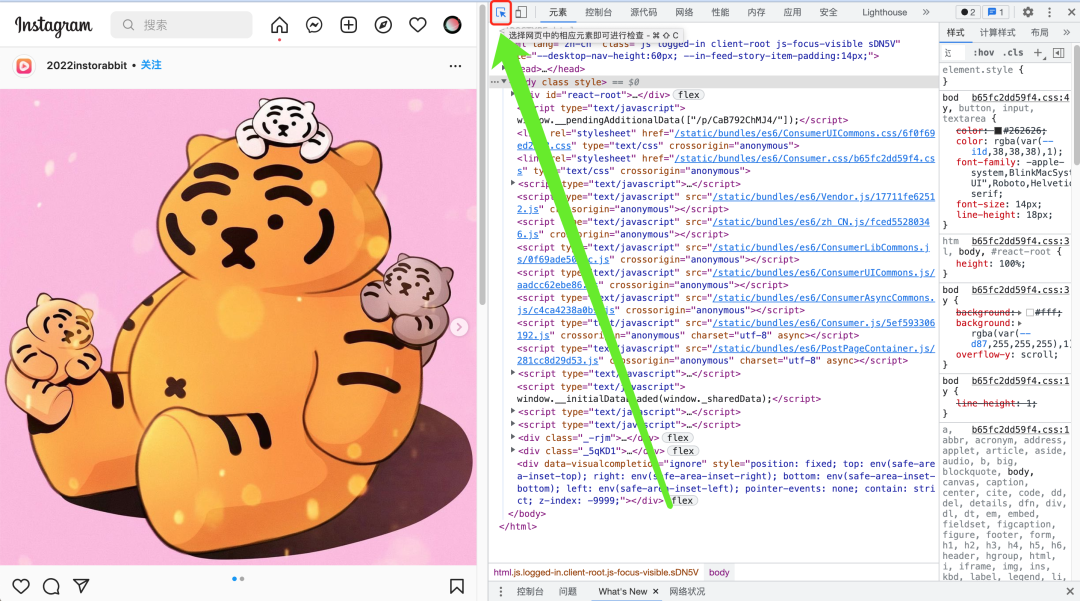Click the inspect element picker icon
1080x601 pixels.
coord(501,12)
